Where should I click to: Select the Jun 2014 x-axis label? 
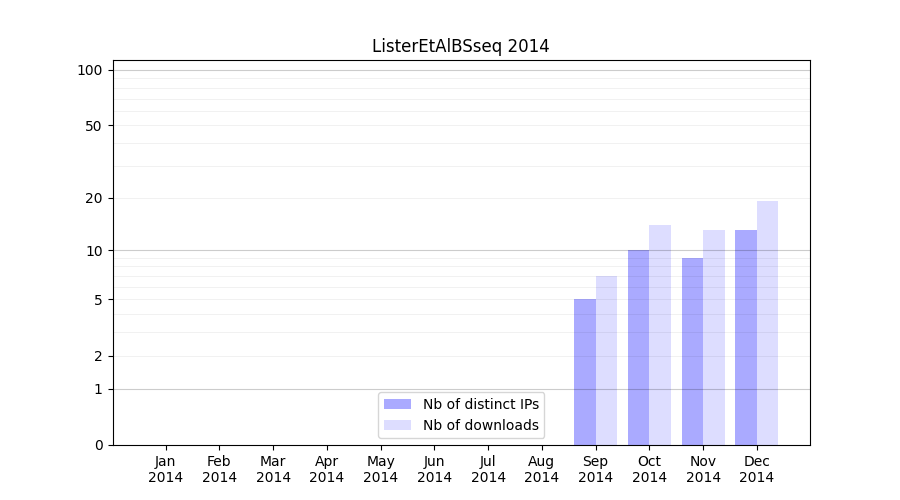[x=434, y=469]
